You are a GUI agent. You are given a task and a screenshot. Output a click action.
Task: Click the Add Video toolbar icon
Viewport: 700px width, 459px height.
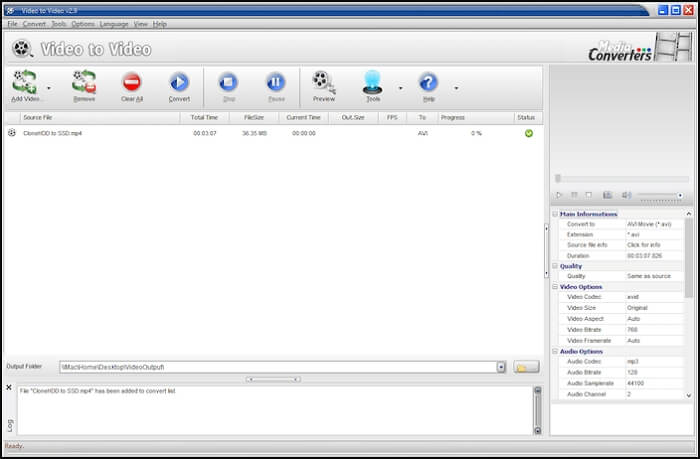24,84
